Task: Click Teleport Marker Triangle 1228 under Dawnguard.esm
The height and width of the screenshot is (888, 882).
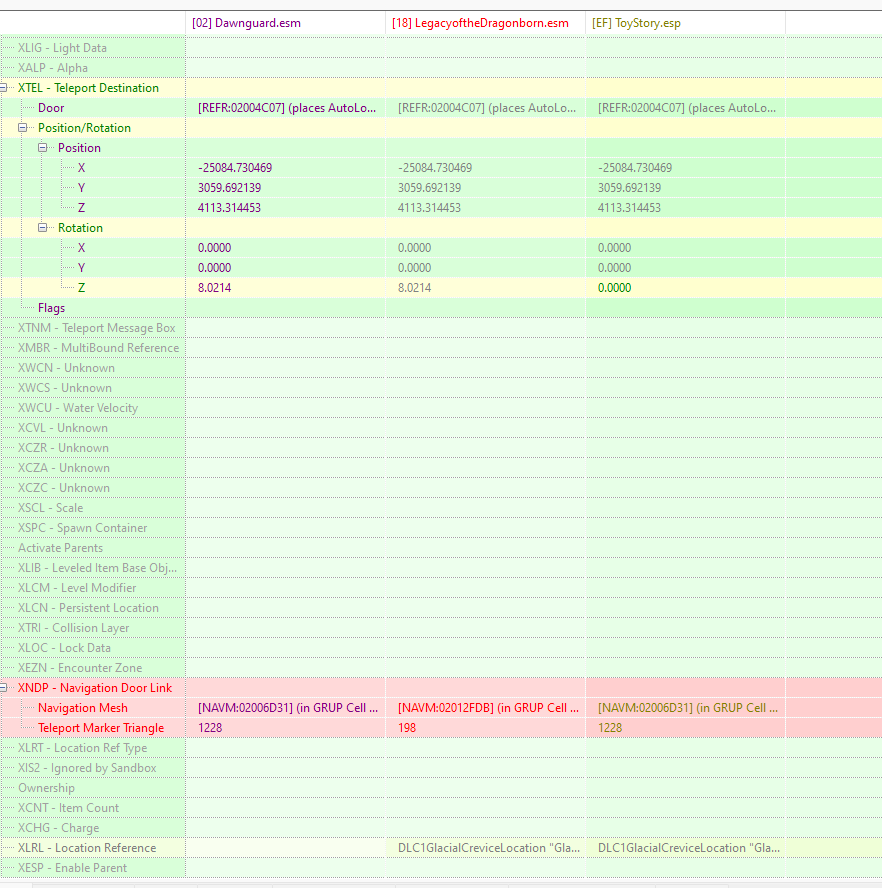Action: pyautogui.click(x=210, y=728)
